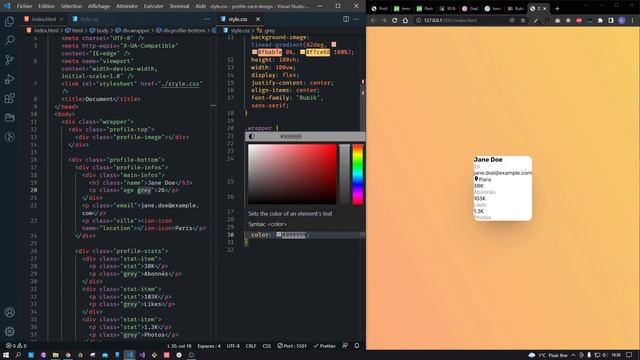Viewport: 640px width, 360px height.
Task: Click the Prettier status bar item
Action: (324, 346)
